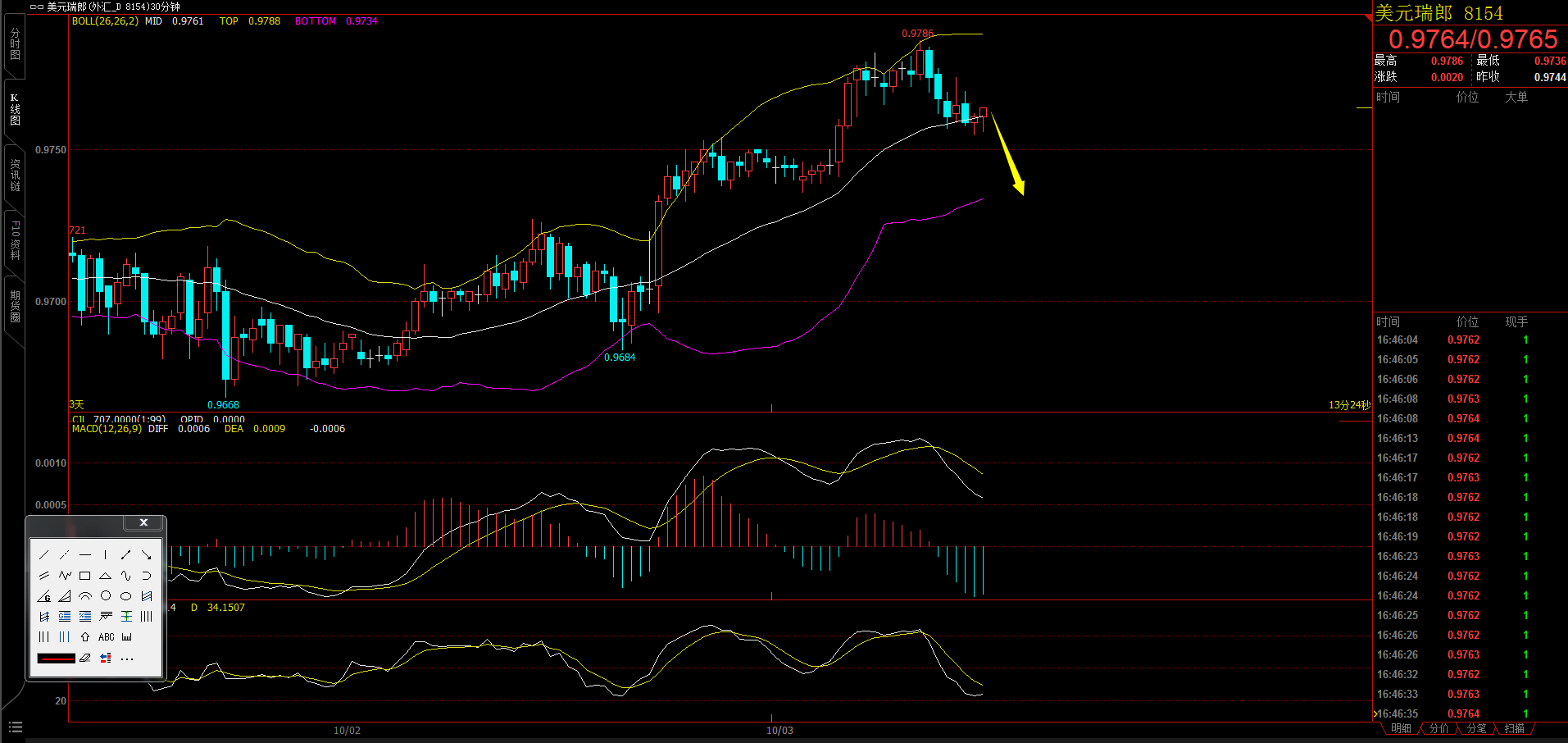1568x743 pixels.
Task: Click the MACD(12,26,9) indicator label
Action: coord(107,429)
